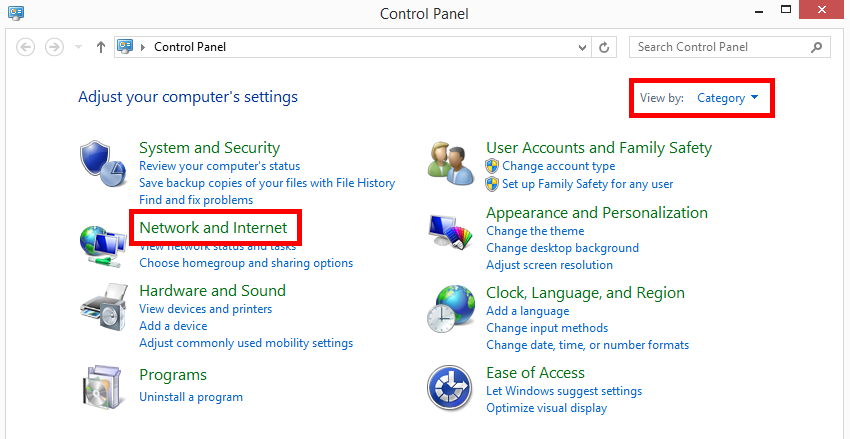
Task: Click the Control Panel breadcrumb text
Action: click(190, 47)
